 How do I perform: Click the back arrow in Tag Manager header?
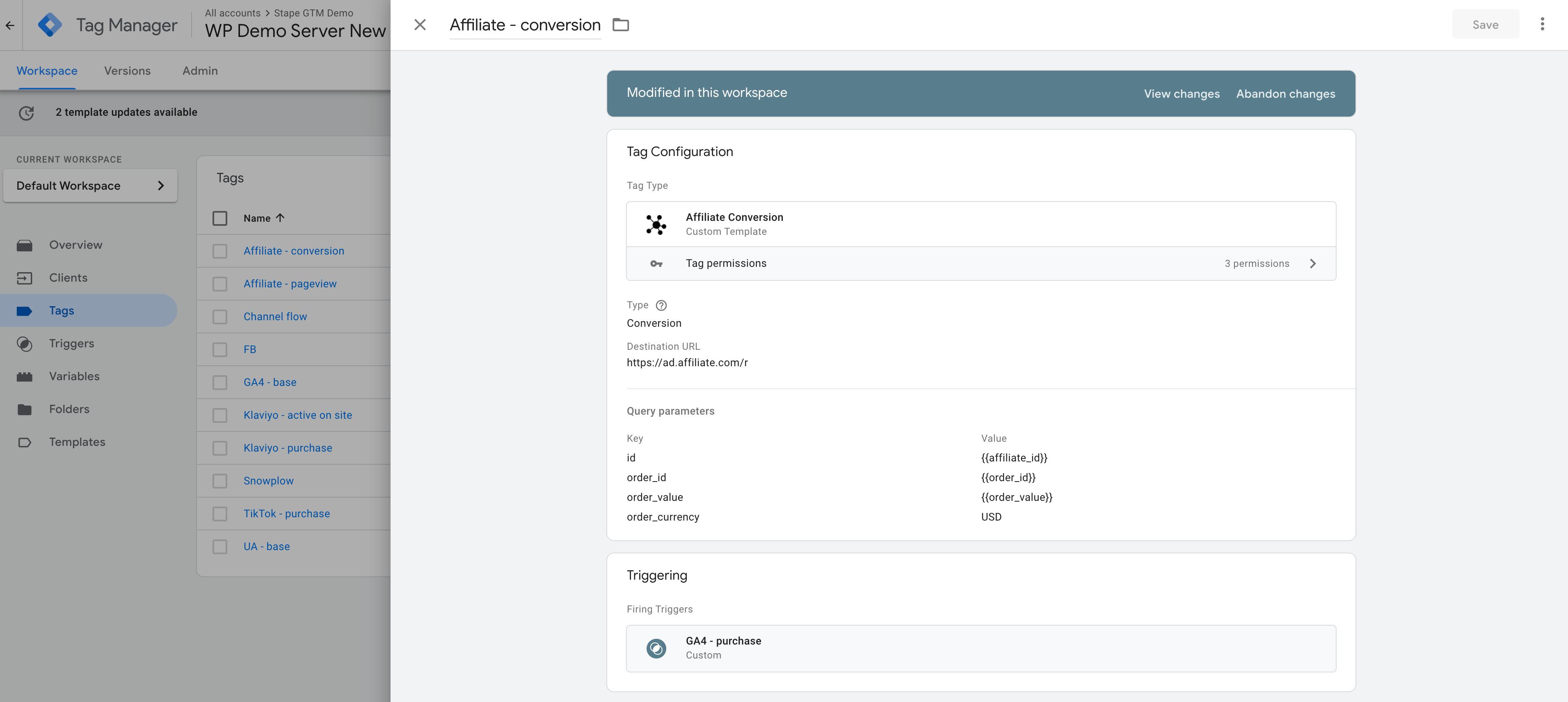10,25
